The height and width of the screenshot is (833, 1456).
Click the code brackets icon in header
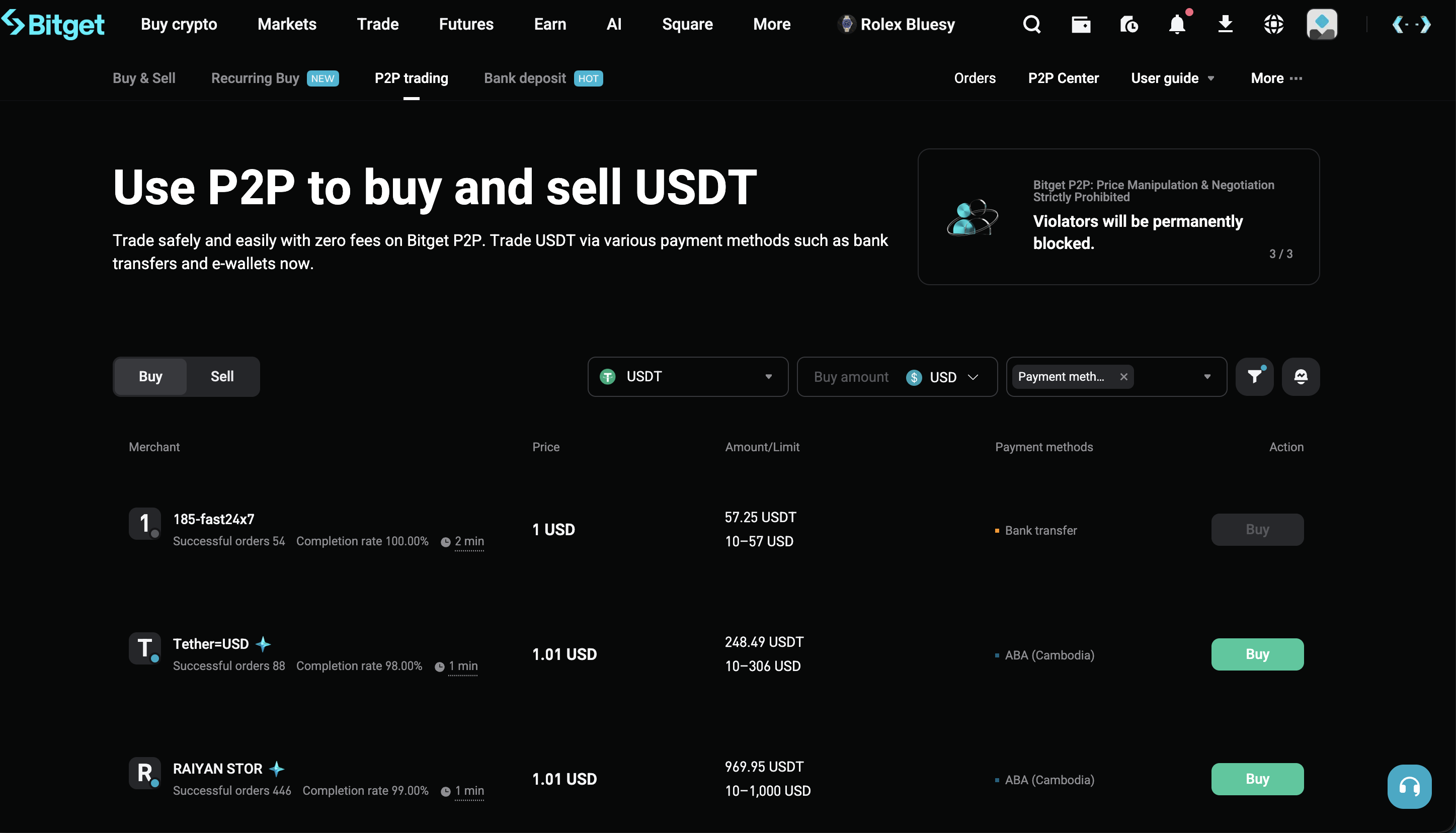tap(1412, 24)
